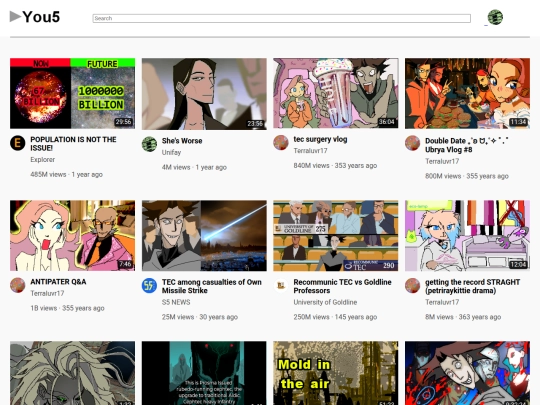The height and width of the screenshot is (405, 540).
Task: Open the ANTIPATER Q&A title
Action: pyautogui.click(x=58, y=282)
